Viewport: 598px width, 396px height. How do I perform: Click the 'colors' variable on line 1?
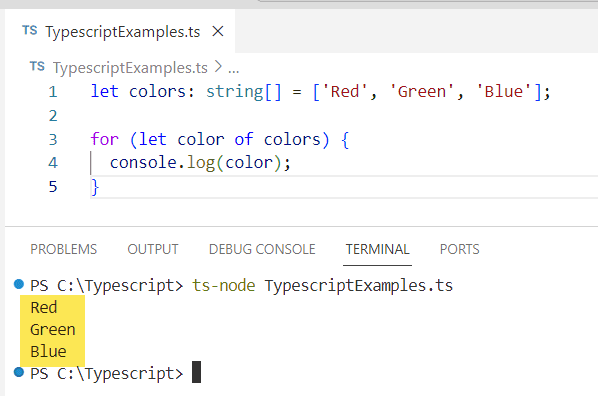157,92
